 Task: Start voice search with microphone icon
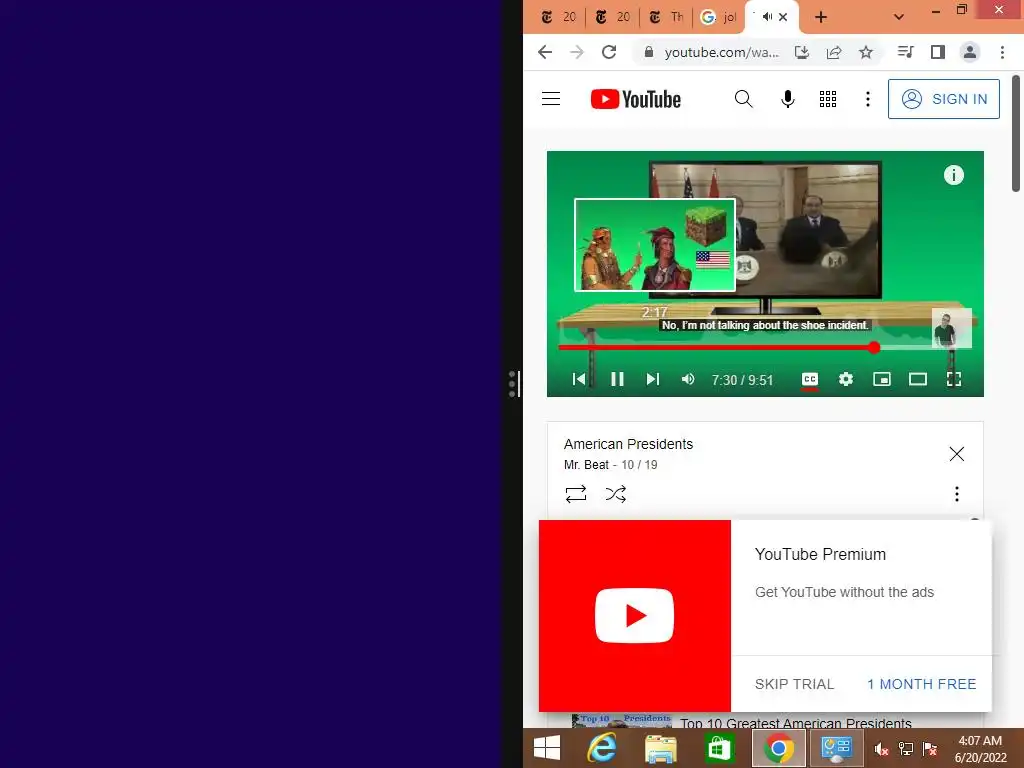click(x=788, y=99)
